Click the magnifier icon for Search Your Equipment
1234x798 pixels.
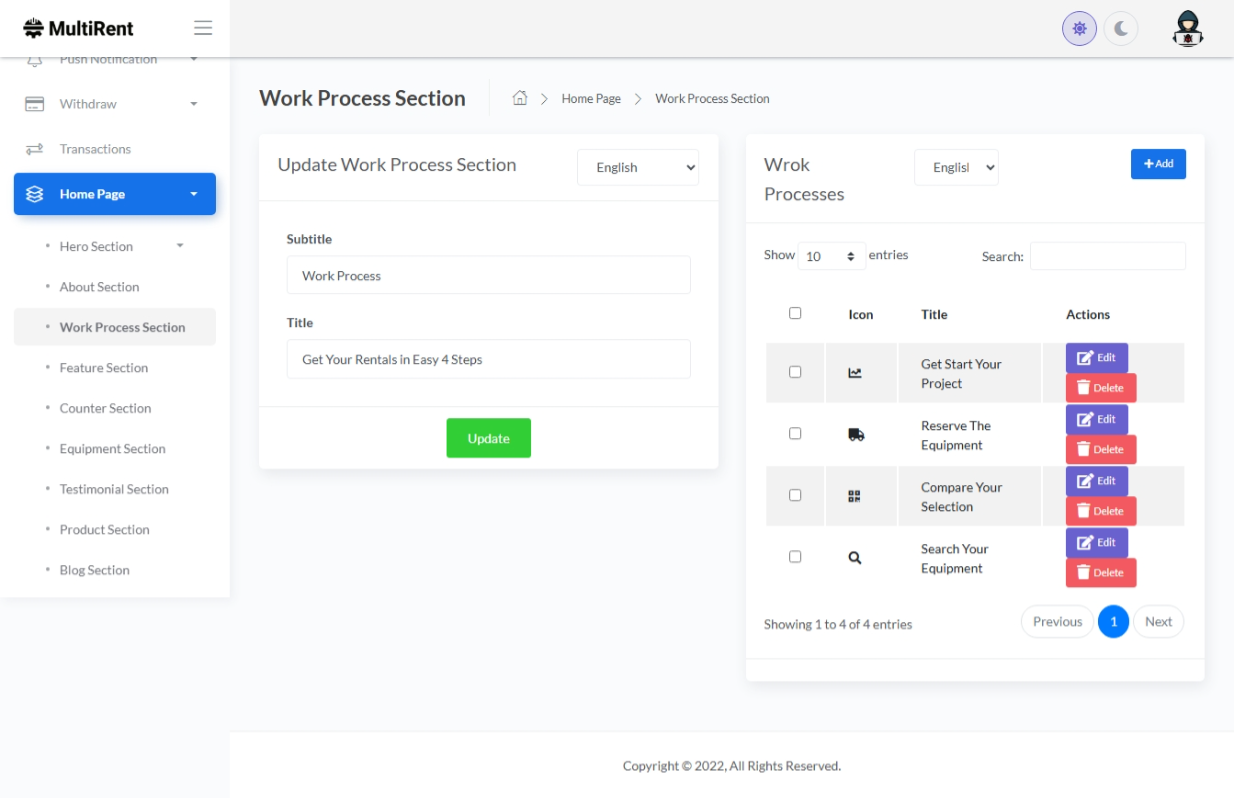coord(855,558)
